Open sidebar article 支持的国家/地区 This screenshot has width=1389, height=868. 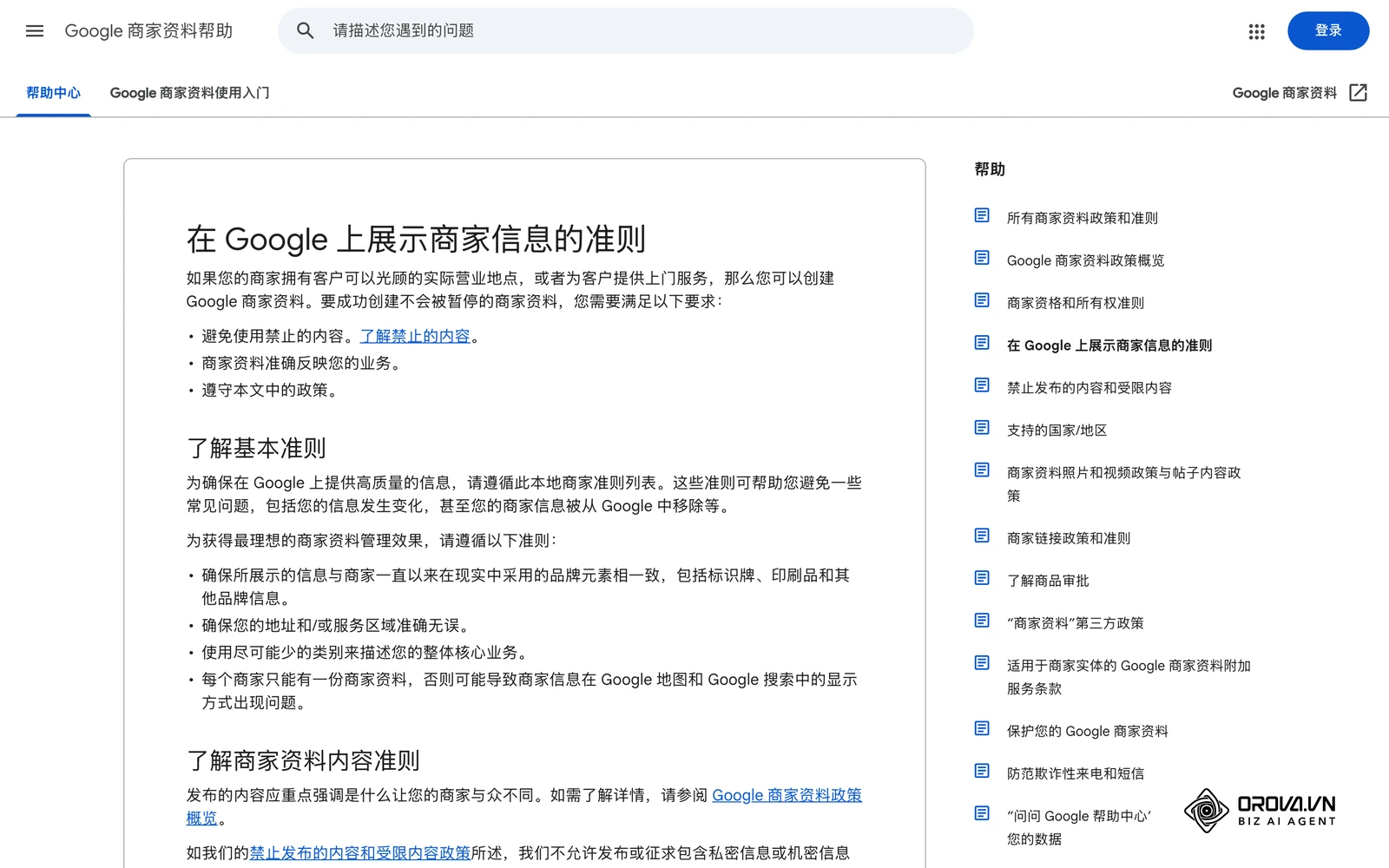click(1057, 431)
